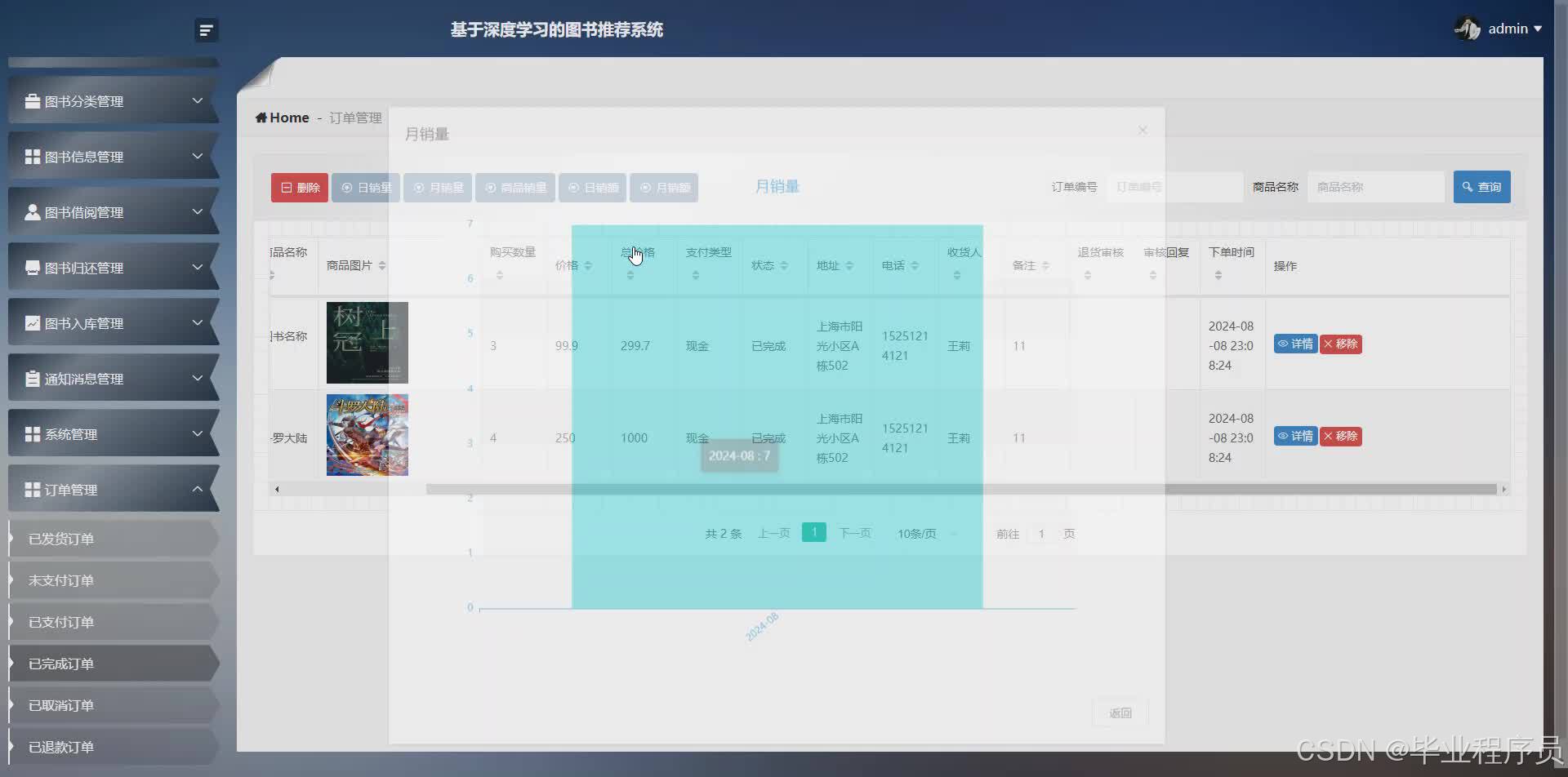Click the 图书入库管理 chart icon
Screen dimensions: 1568x777
tap(33, 323)
